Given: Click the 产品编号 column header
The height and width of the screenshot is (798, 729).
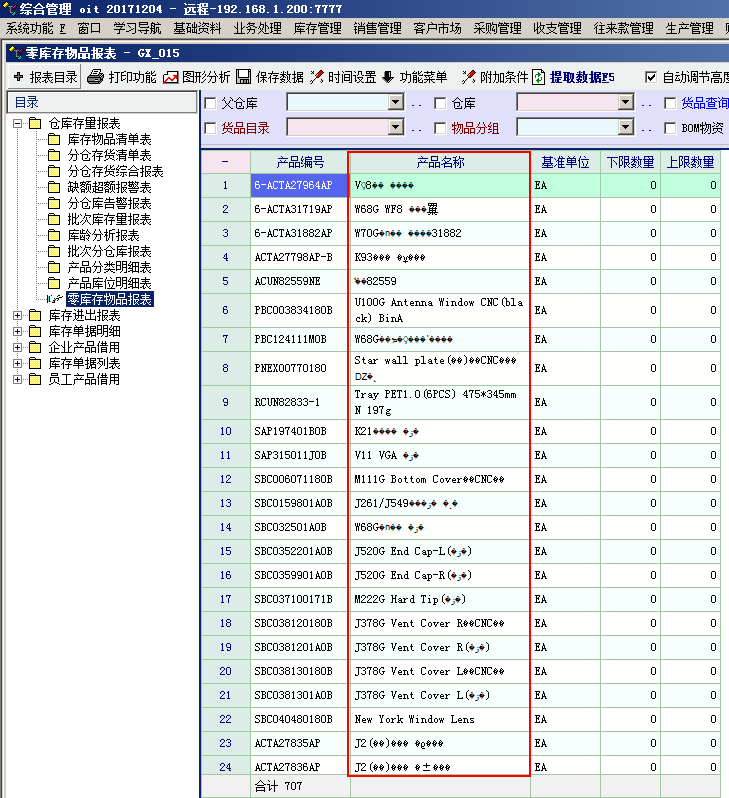Looking at the screenshot, I should 300,162.
